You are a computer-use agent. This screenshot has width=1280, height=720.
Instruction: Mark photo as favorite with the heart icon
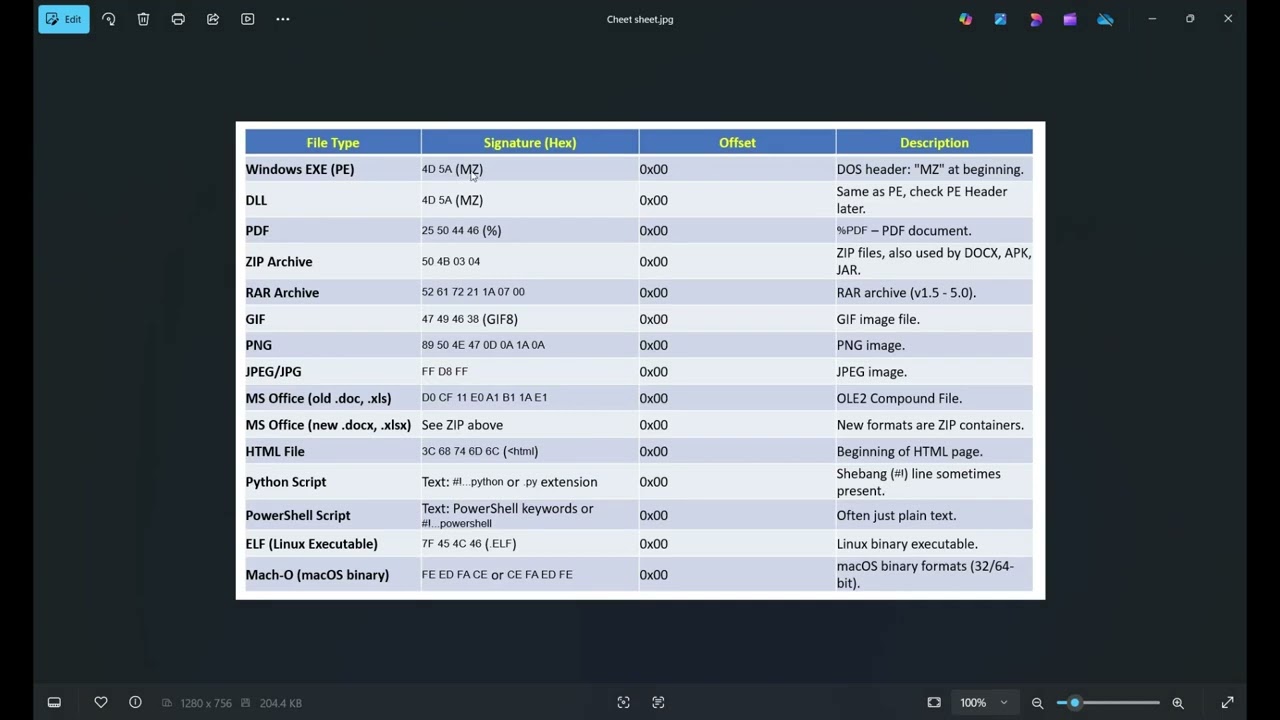click(x=101, y=702)
